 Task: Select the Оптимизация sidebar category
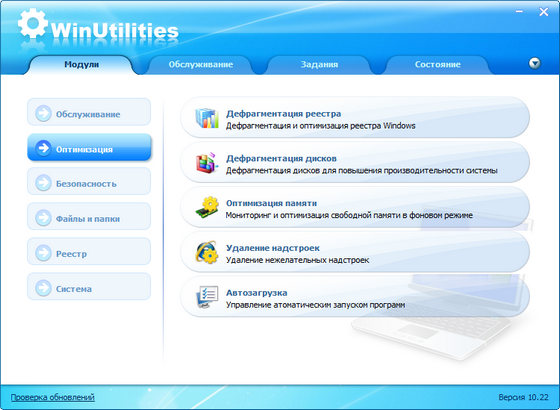tap(89, 147)
